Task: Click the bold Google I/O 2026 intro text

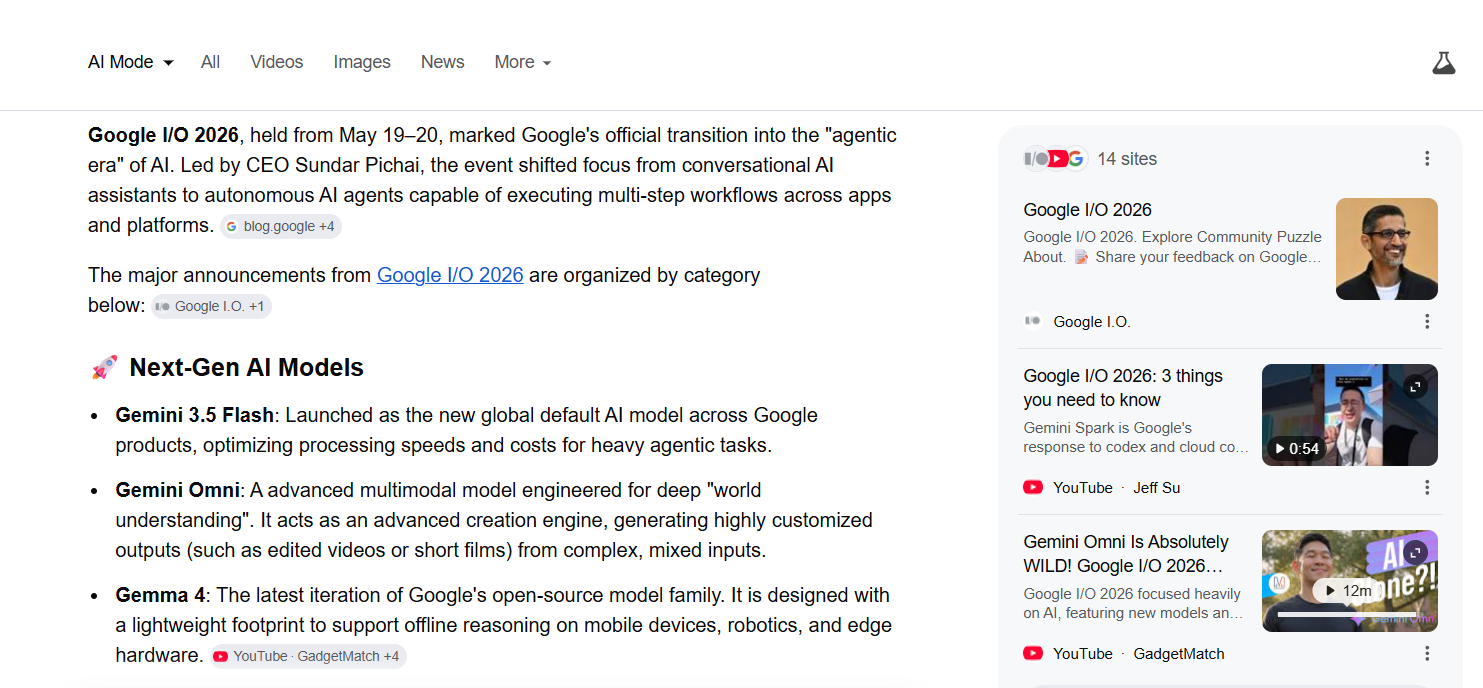Action: [x=163, y=135]
